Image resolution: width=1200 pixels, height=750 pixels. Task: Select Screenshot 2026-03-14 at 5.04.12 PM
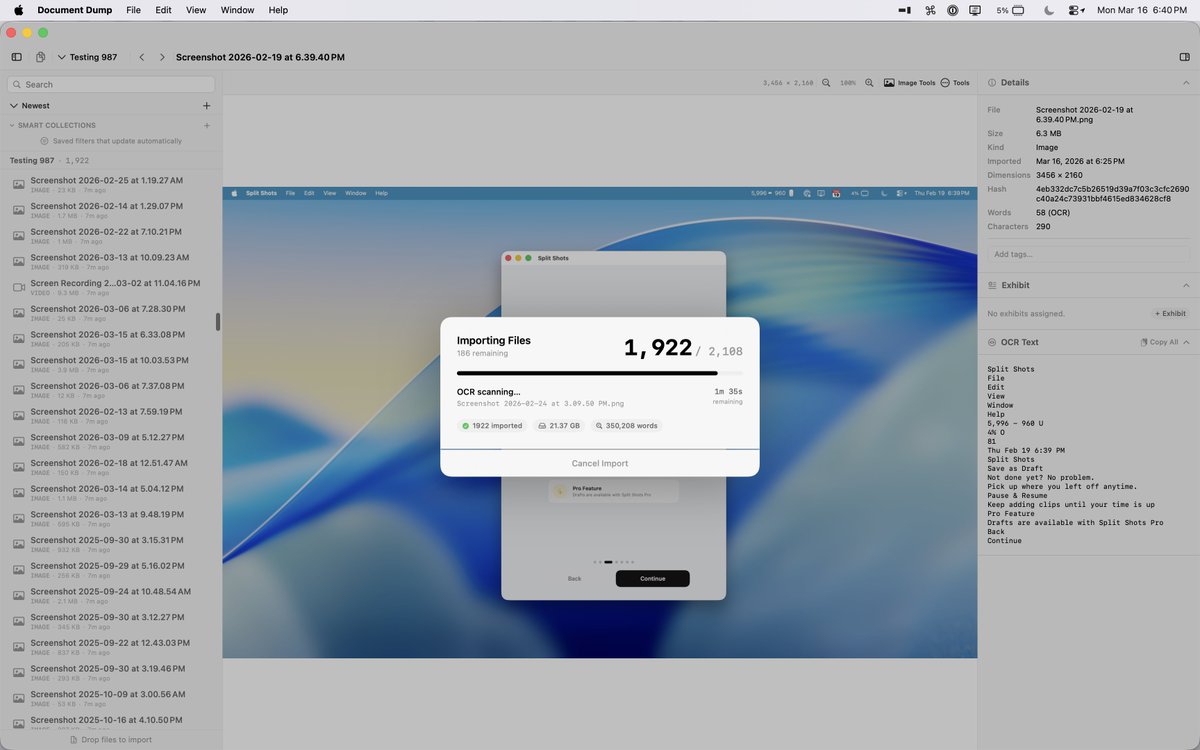pyautogui.click(x=110, y=494)
